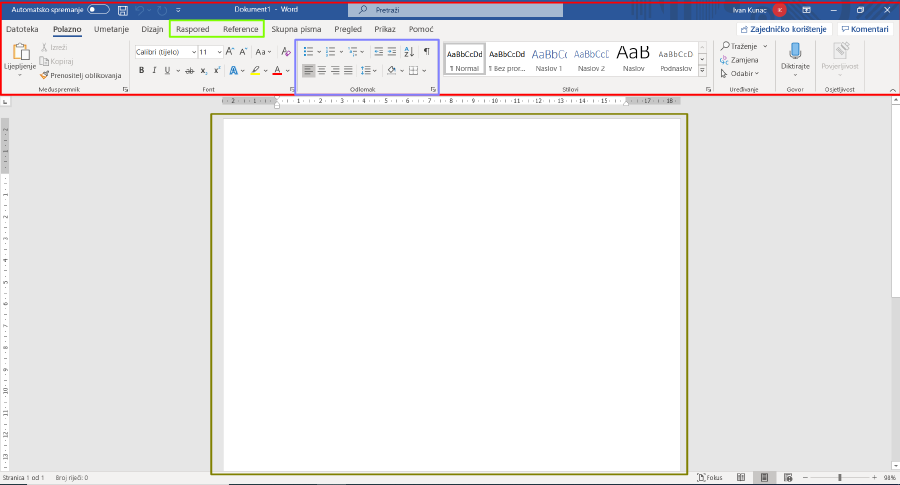The width and height of the screenshot is (900, 485).
Task: Center align the paragraph text
Action: [322, 71]
